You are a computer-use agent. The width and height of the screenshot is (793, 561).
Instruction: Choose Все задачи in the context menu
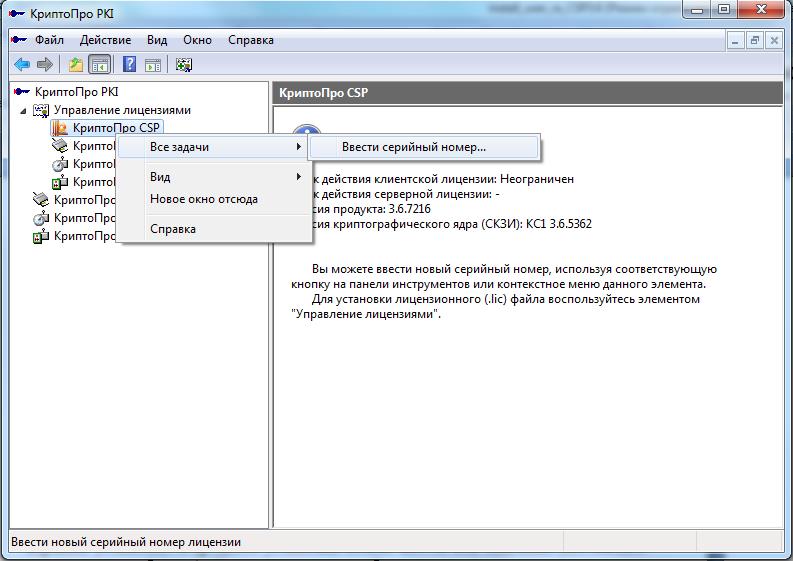212,147
